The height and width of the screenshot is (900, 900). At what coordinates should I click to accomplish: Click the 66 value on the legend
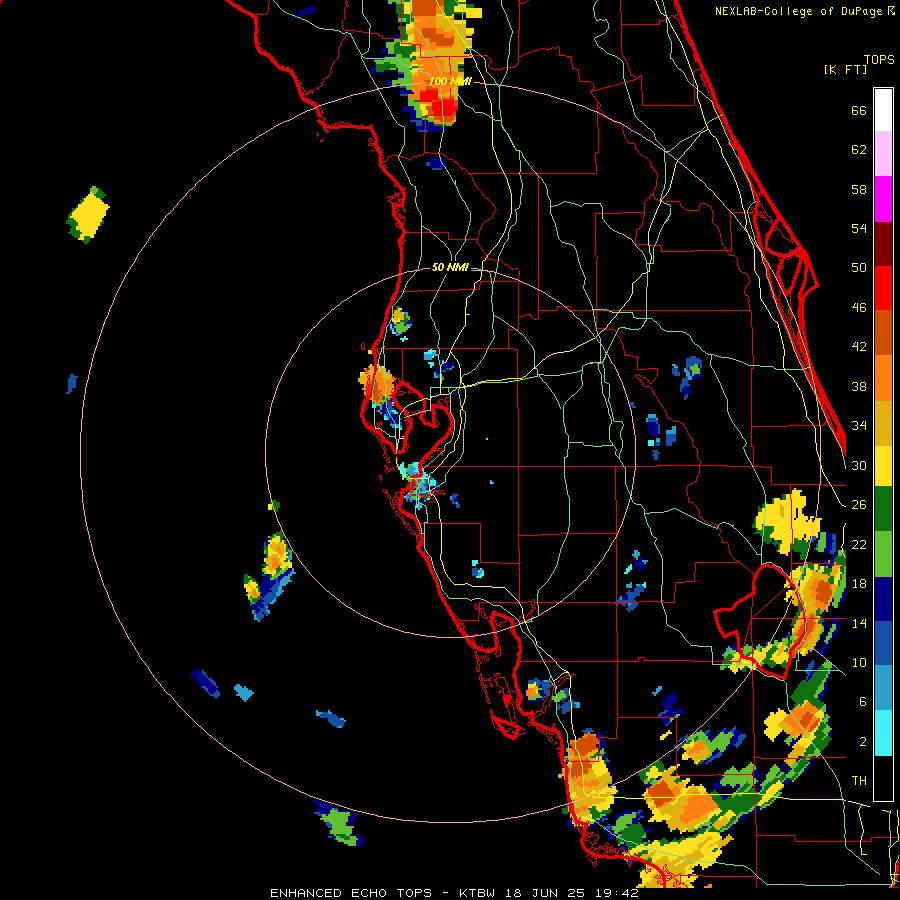[859, 111]
